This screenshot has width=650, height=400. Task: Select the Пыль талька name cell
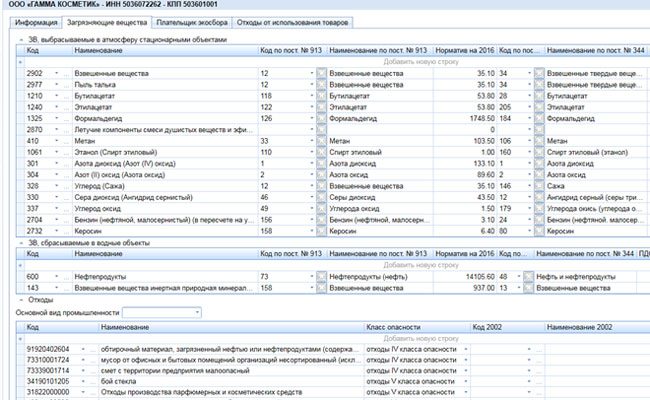(165, 85)
